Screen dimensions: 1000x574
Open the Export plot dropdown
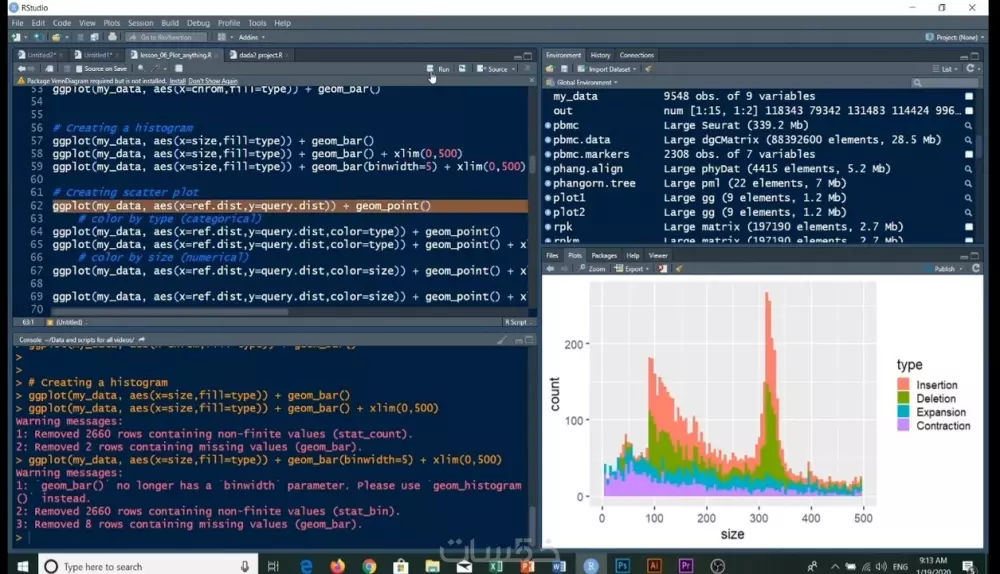coord(632,269)
